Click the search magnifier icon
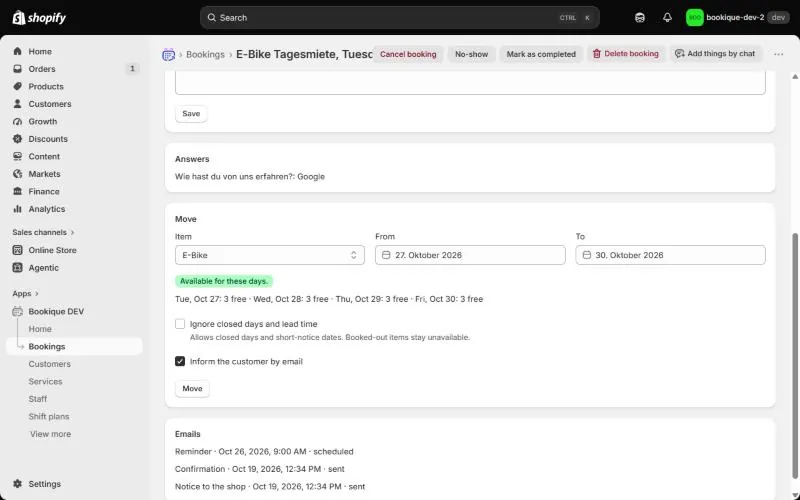800x500 pixels. point(211,18)
